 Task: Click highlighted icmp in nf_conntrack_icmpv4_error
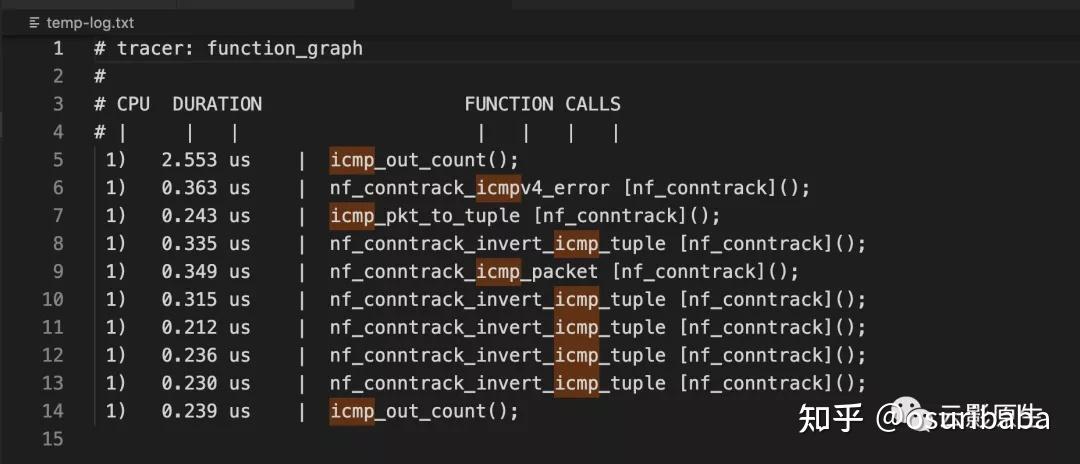(499, 188)
